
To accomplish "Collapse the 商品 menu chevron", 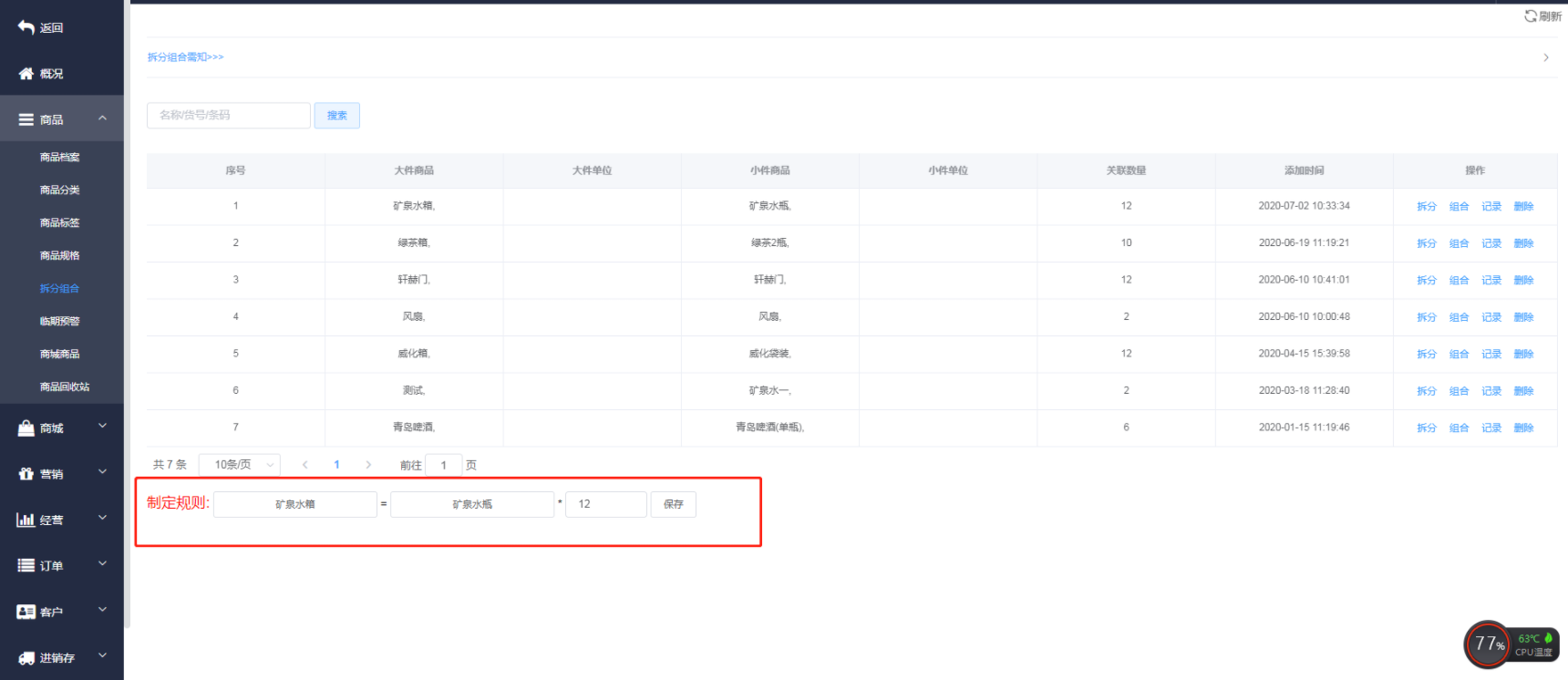I will point(103,118).
